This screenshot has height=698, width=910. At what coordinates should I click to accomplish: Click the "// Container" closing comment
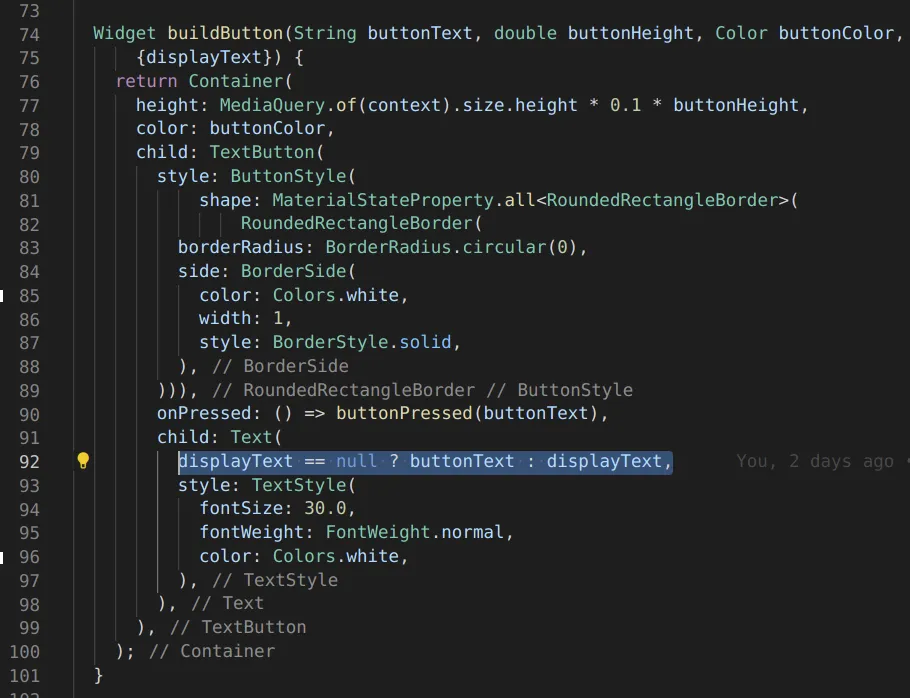coord(212,651)
